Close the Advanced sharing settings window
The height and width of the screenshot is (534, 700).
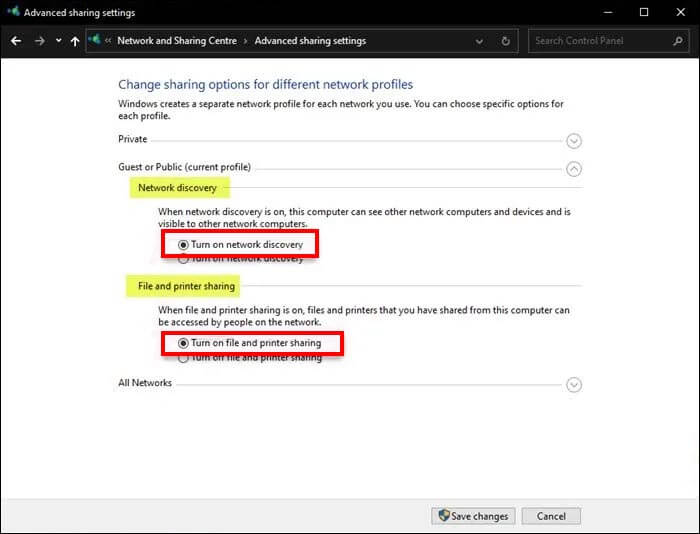(x=680, y=13)
